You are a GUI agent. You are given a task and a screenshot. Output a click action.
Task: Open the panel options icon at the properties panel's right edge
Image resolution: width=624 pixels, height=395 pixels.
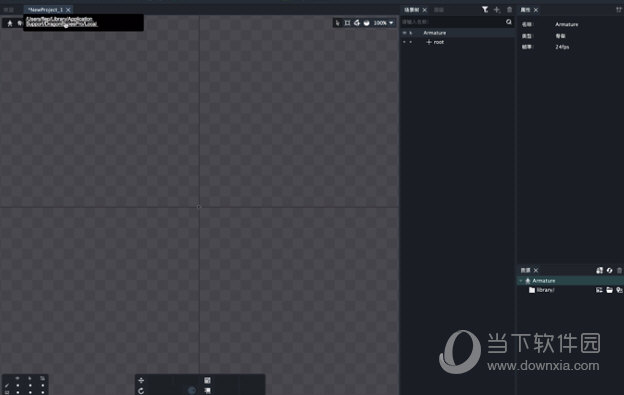(x=619, y=10)
